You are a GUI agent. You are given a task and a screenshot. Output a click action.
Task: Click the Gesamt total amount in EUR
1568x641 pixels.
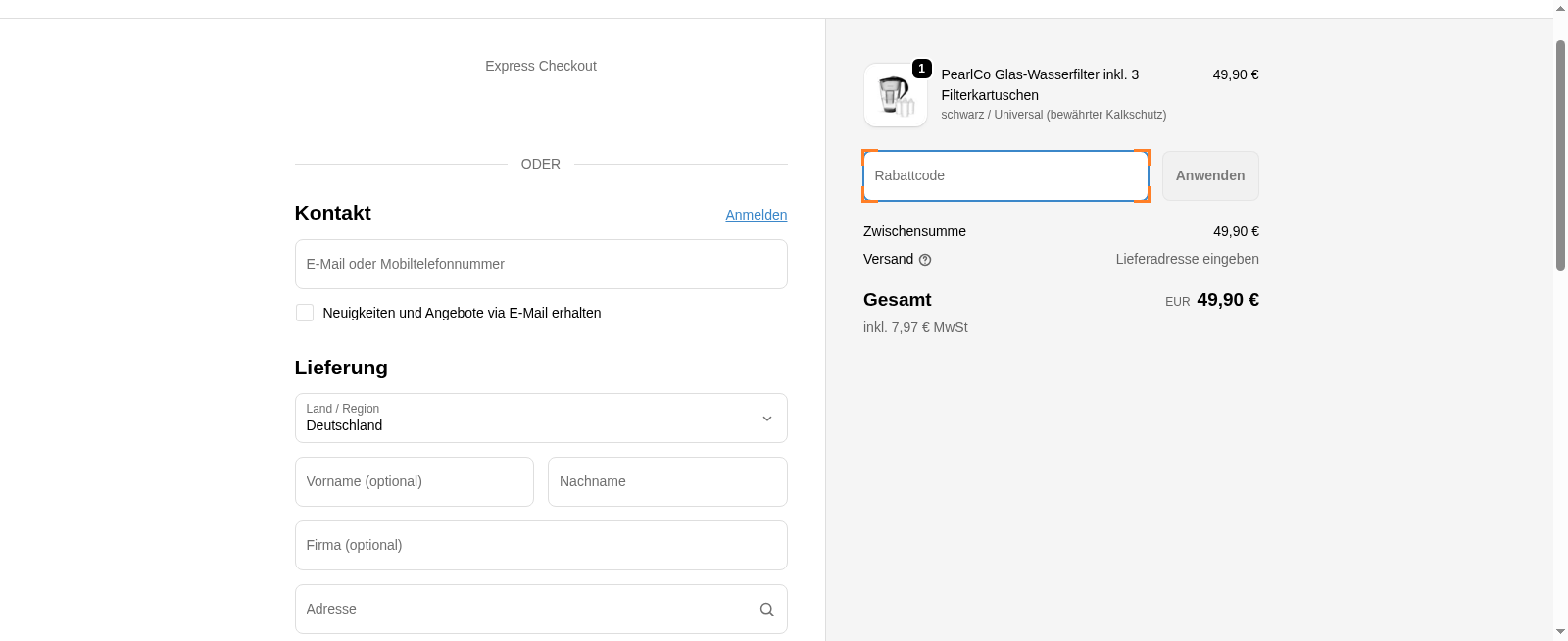(x=1227, y=300)
